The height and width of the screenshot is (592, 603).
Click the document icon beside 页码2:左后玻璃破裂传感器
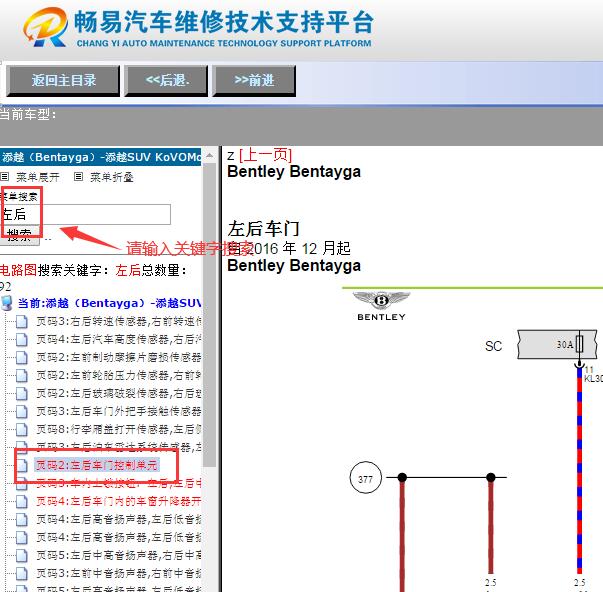(x=22, y=394)
